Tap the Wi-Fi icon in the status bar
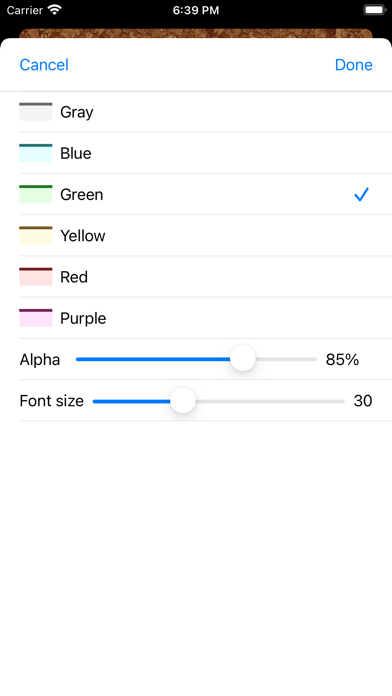This screenshot has height=696, width=392. click(55, 10)
